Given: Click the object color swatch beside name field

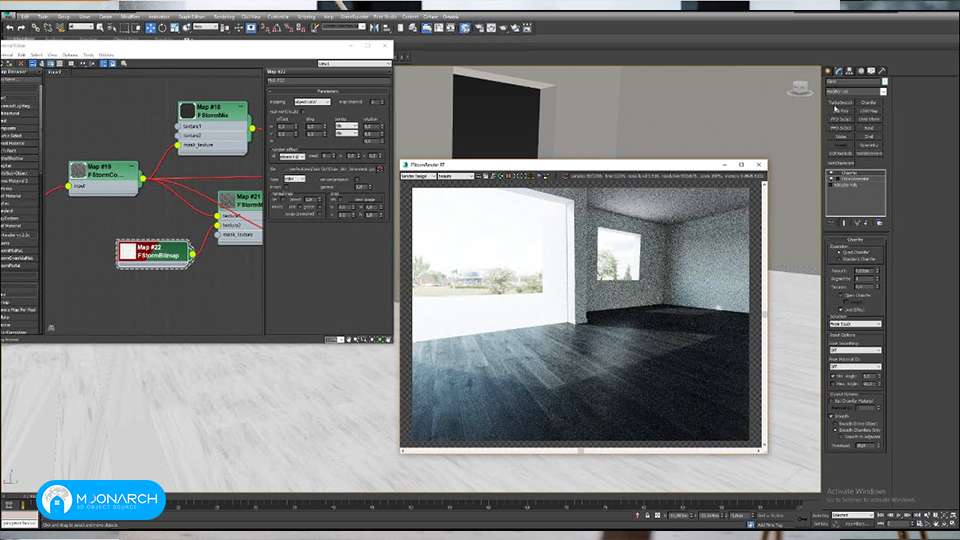Looking at the screenshot, I should tap(885, 81).
